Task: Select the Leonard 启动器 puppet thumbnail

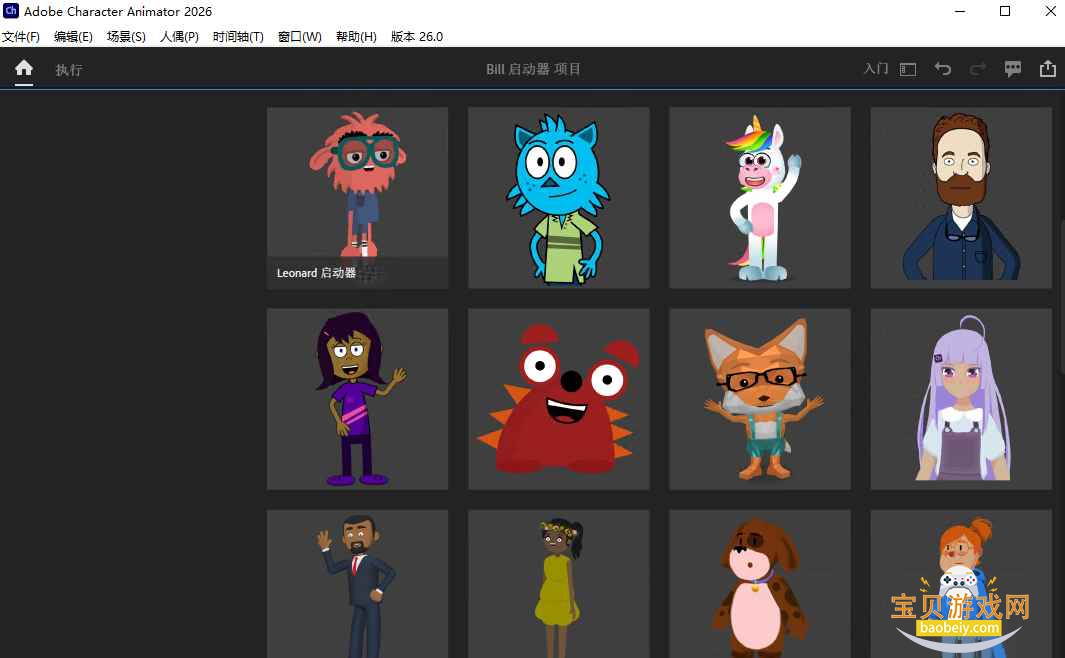Action: [357, 198]
